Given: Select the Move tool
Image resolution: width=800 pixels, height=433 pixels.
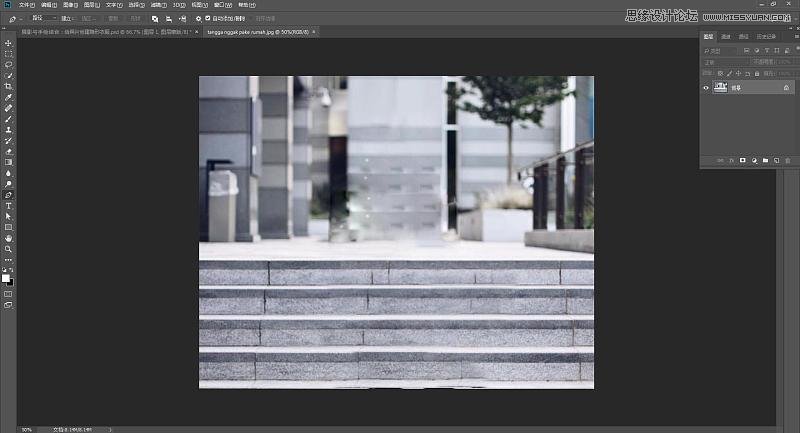Looking at the screenshot, I should (8, 43).
